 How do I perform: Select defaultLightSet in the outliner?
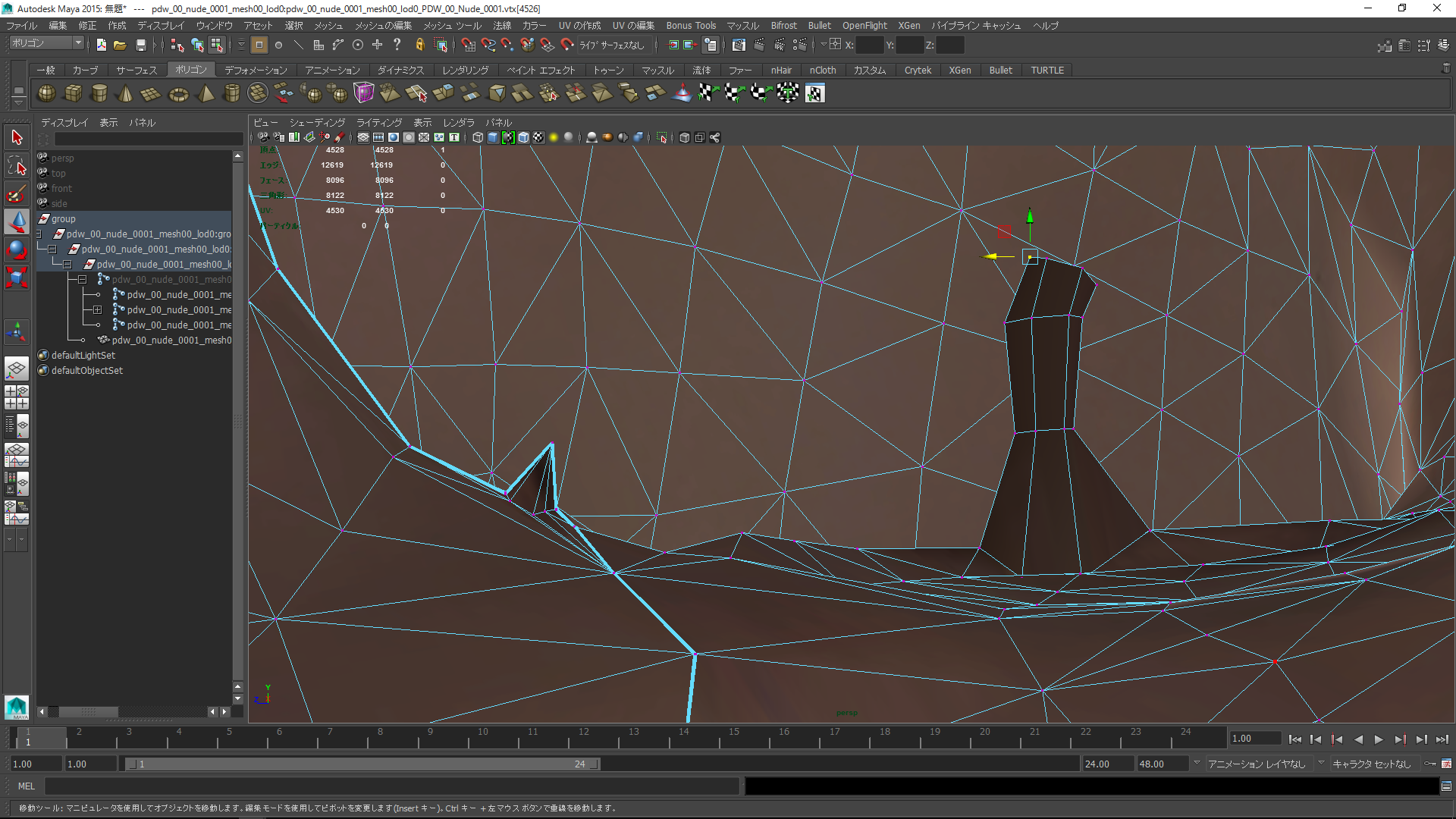coord(83,356)
